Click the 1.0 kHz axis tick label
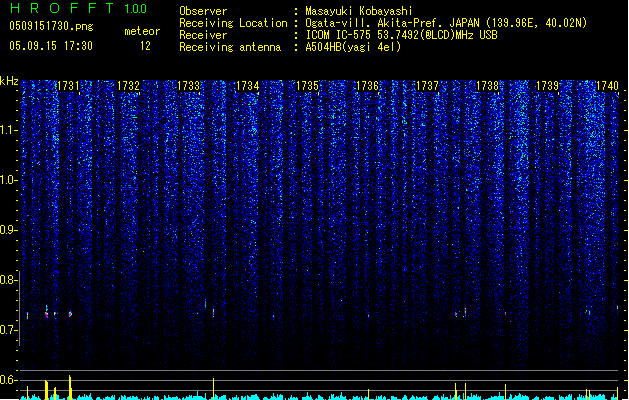This screenshot has width=629, height=400. coord(8,180)
